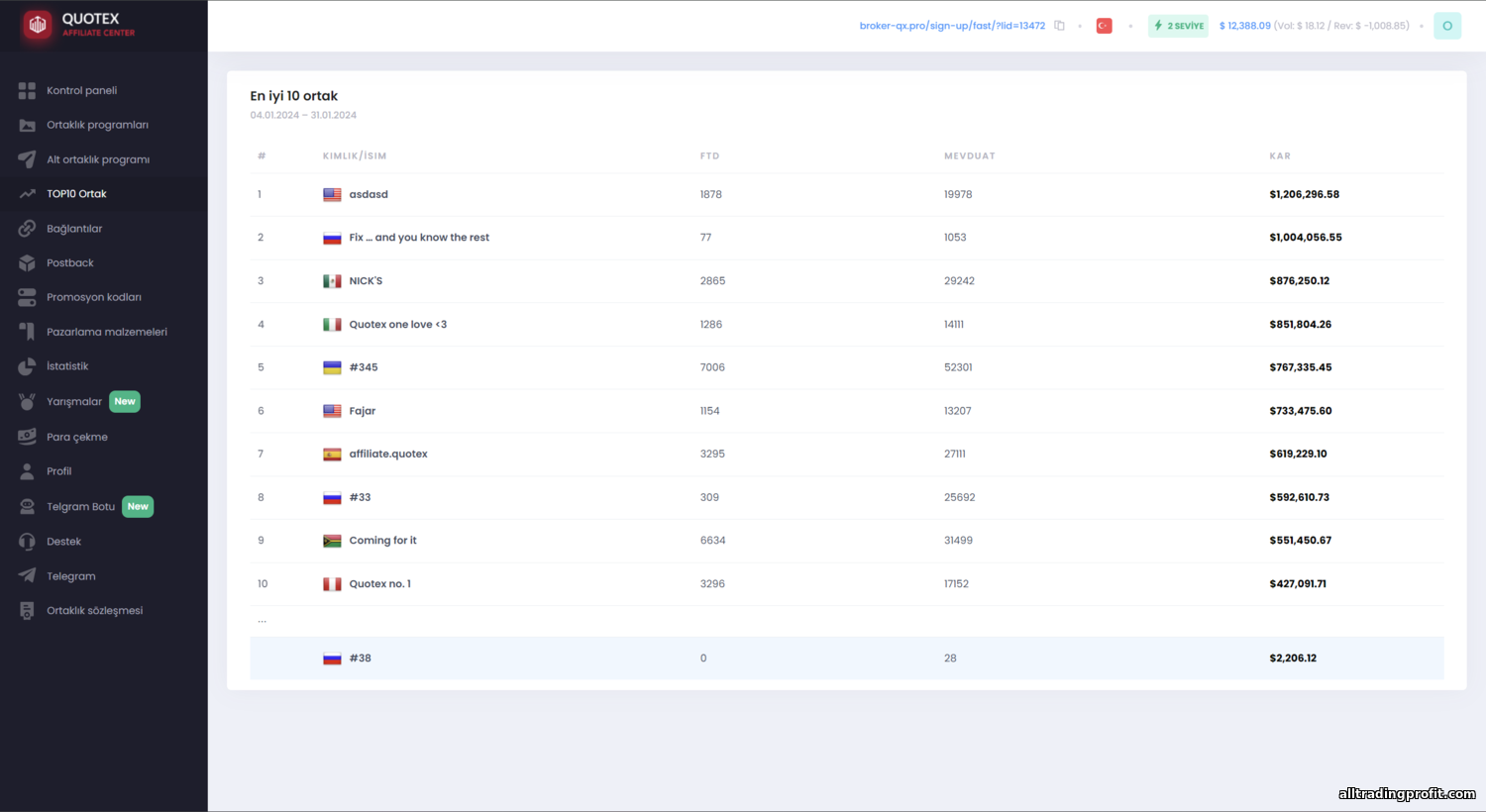
Task: Click Ortaklık sözleşmesi document icon
Action: pos(27,611)
